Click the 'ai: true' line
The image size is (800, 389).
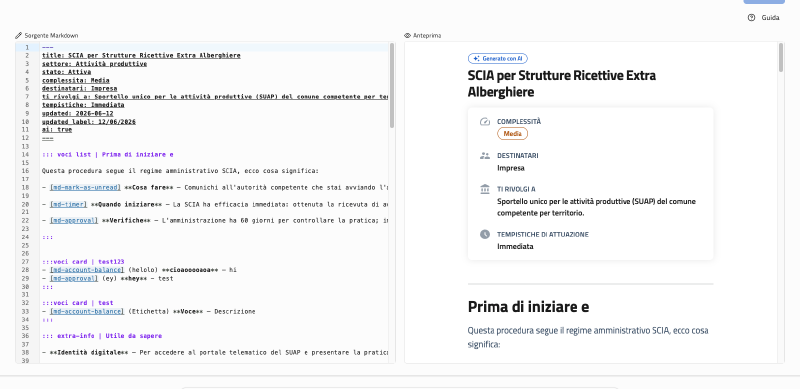57,130
